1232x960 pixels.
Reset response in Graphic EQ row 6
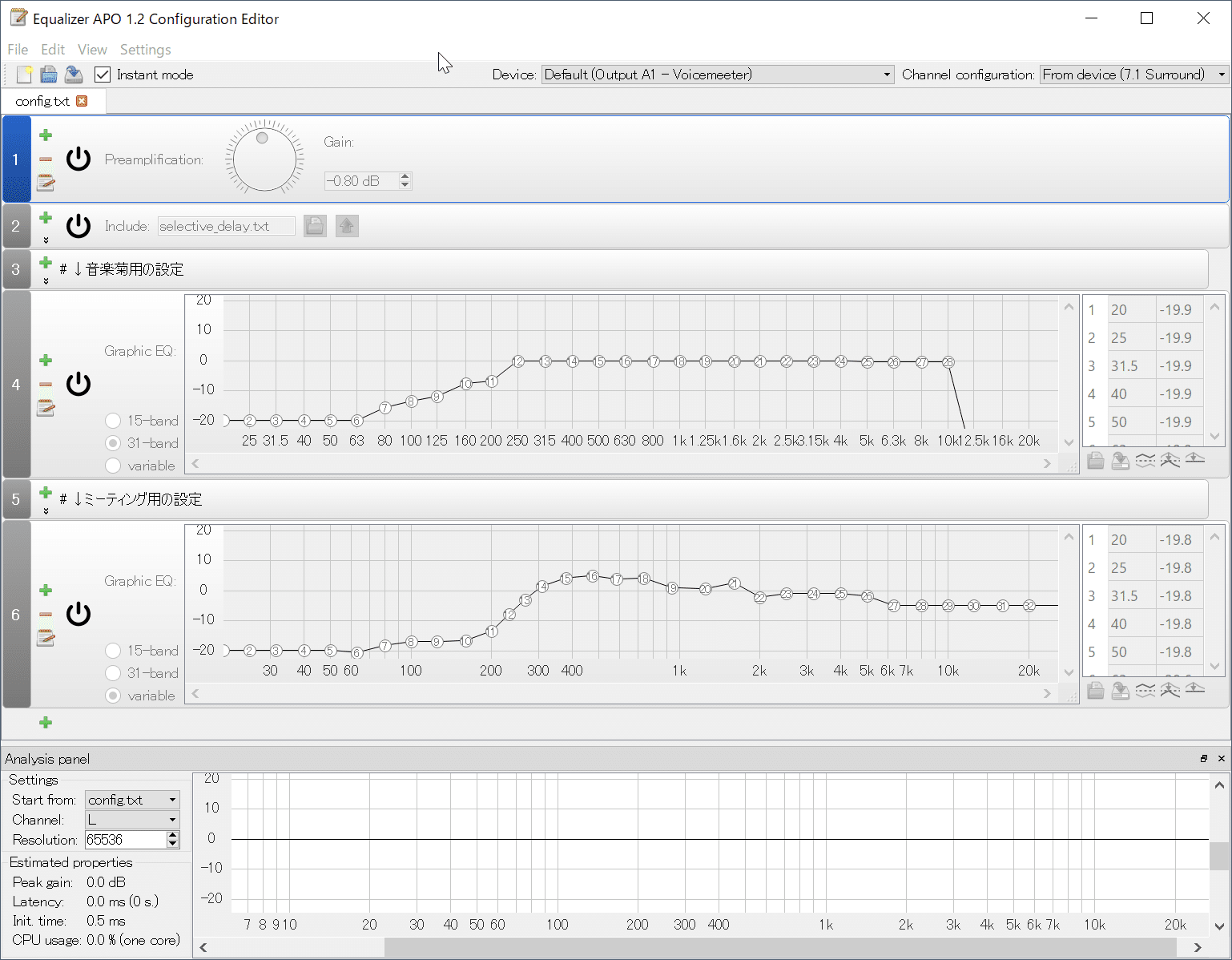[1195, 690]
